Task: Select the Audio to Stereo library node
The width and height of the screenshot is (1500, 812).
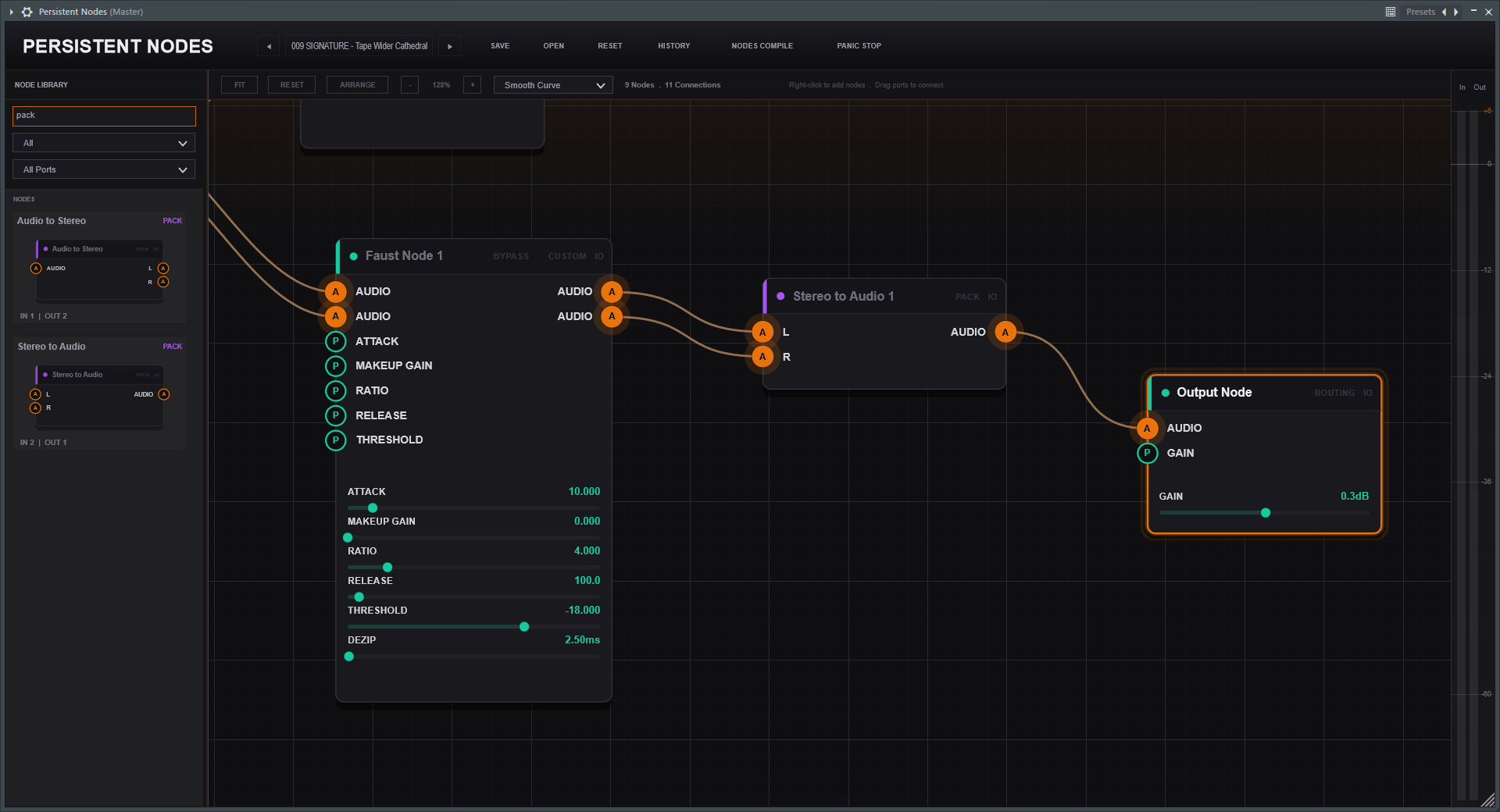Action: click(100, 268)
